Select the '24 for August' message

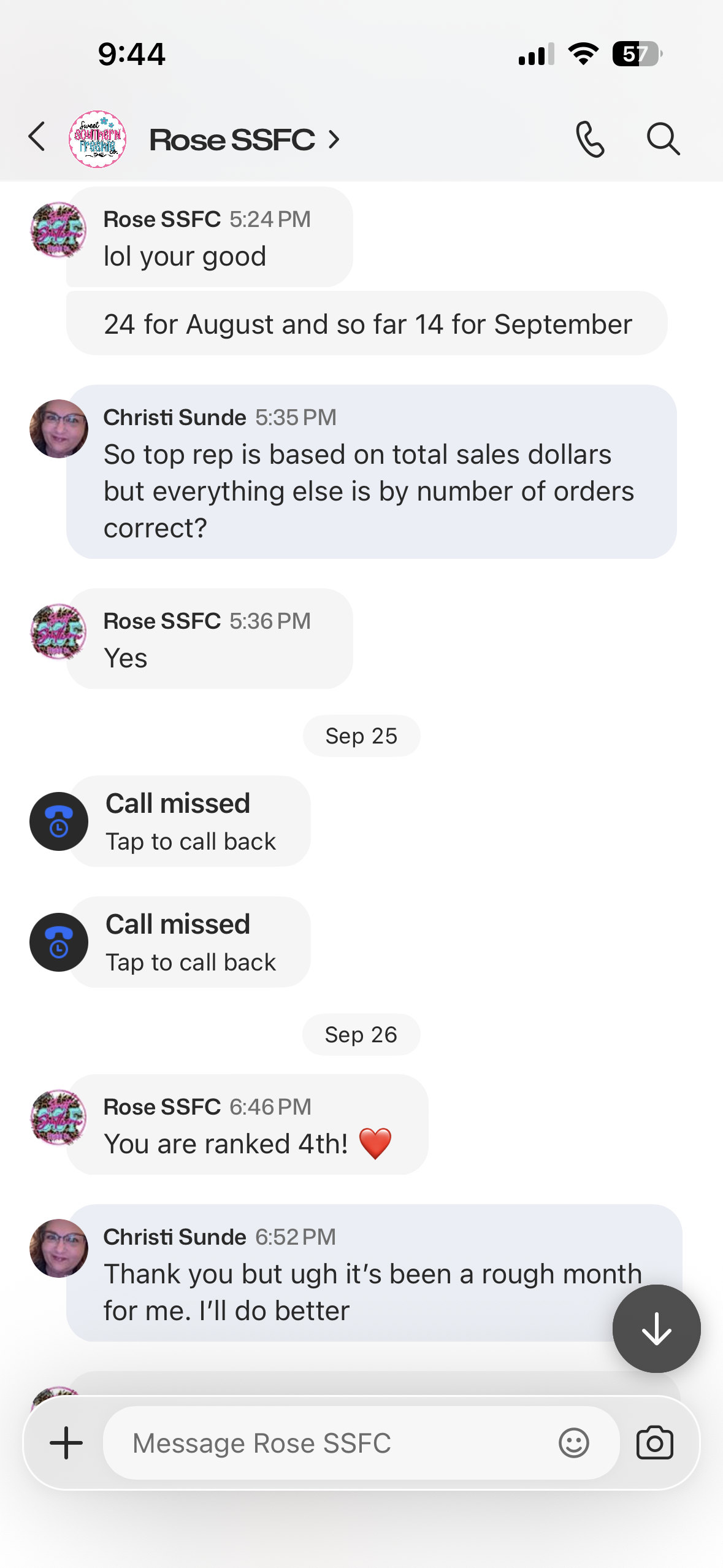pos(367,323)
